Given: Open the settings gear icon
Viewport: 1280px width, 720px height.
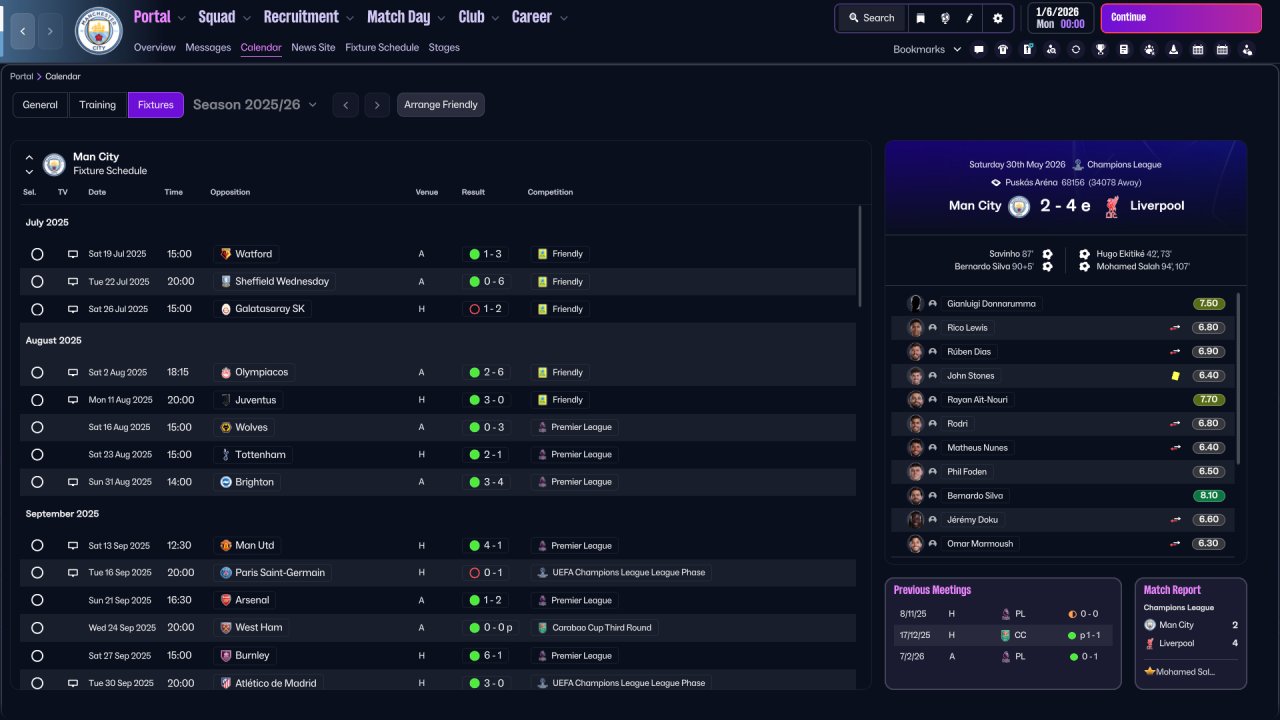Looking at the screenshot, I should click(x=997, y=18).
